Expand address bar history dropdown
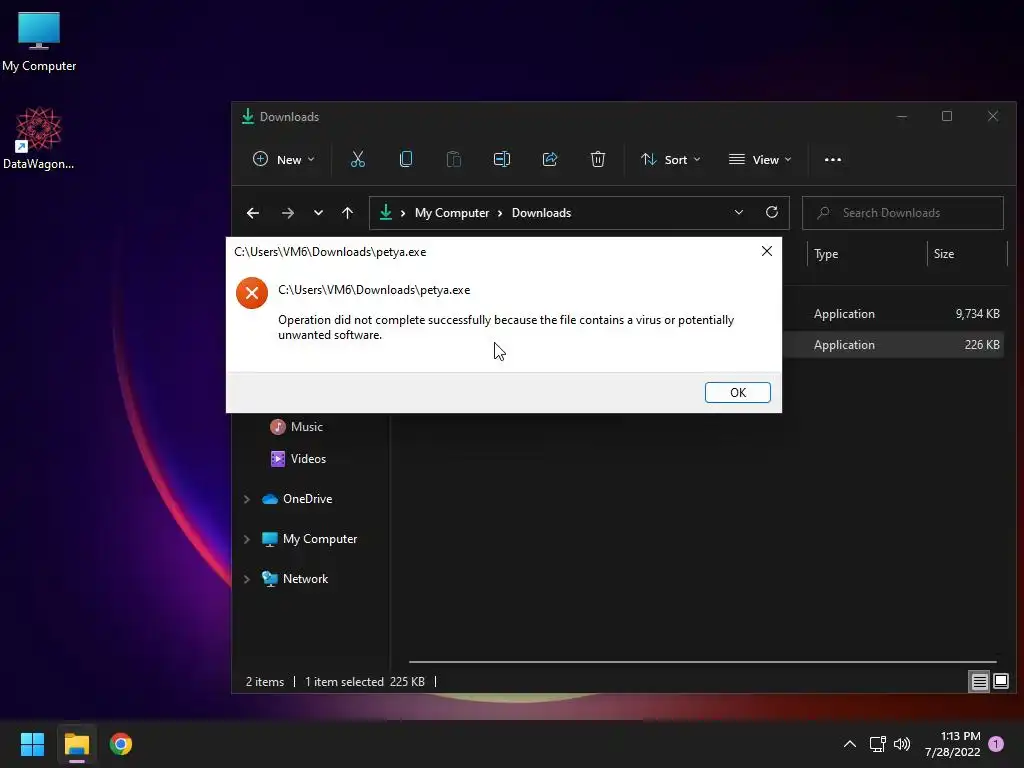The width and height of the screenshot is (1024, 768). coord(739,213)
